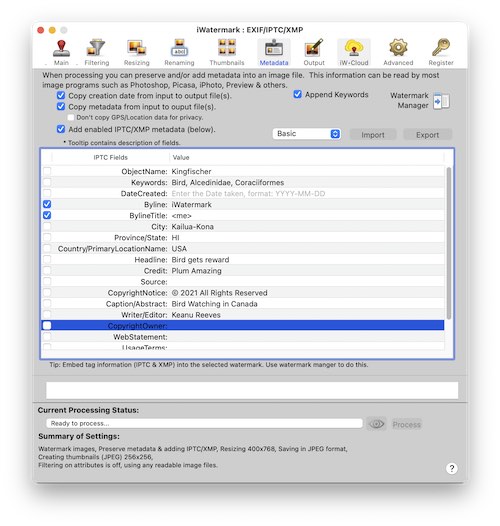Click the eye preview icon
This screenshot has width=500, height=526.
pyautogui.click(x=377, y=424)
